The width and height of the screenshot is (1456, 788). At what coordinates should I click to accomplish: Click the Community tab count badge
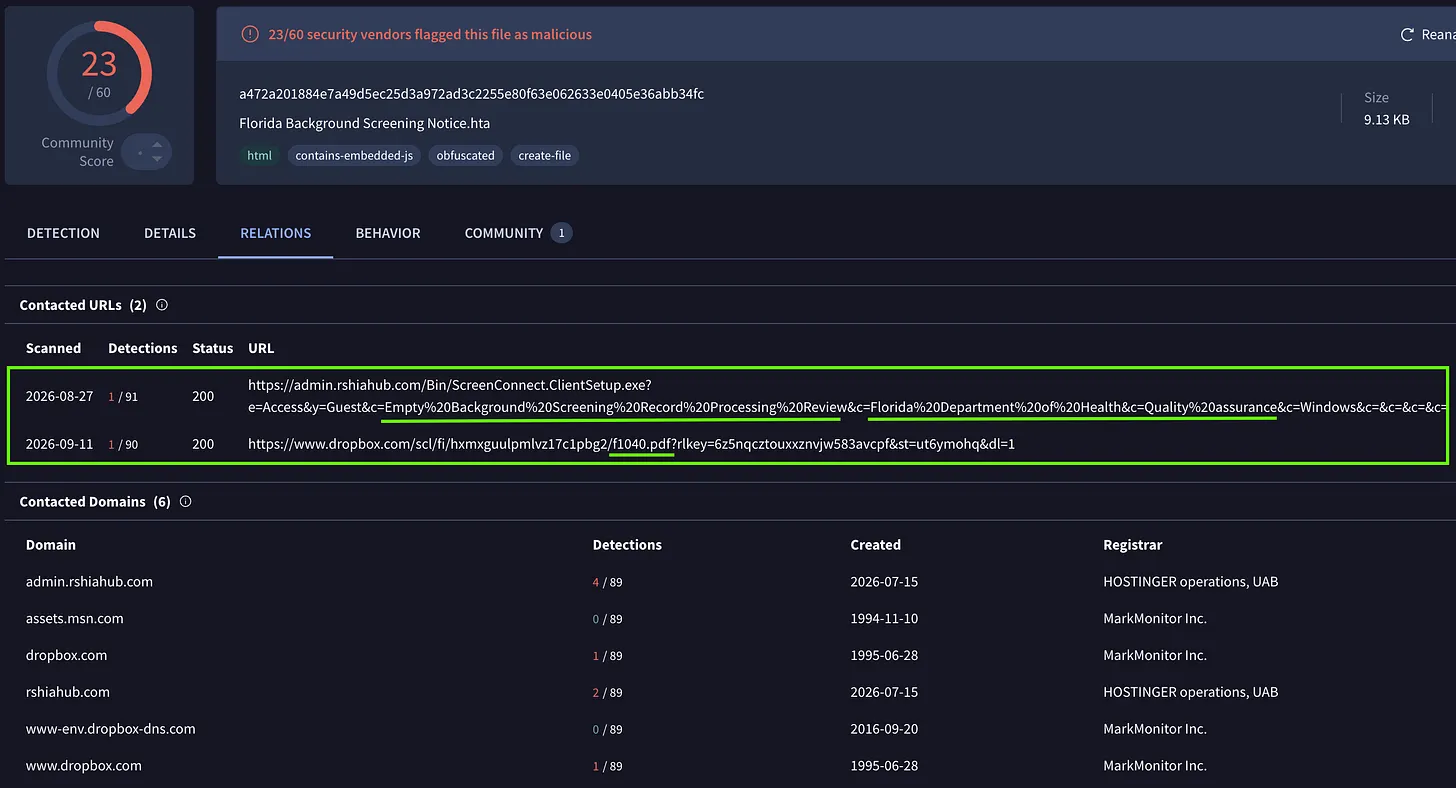[561, 233]
